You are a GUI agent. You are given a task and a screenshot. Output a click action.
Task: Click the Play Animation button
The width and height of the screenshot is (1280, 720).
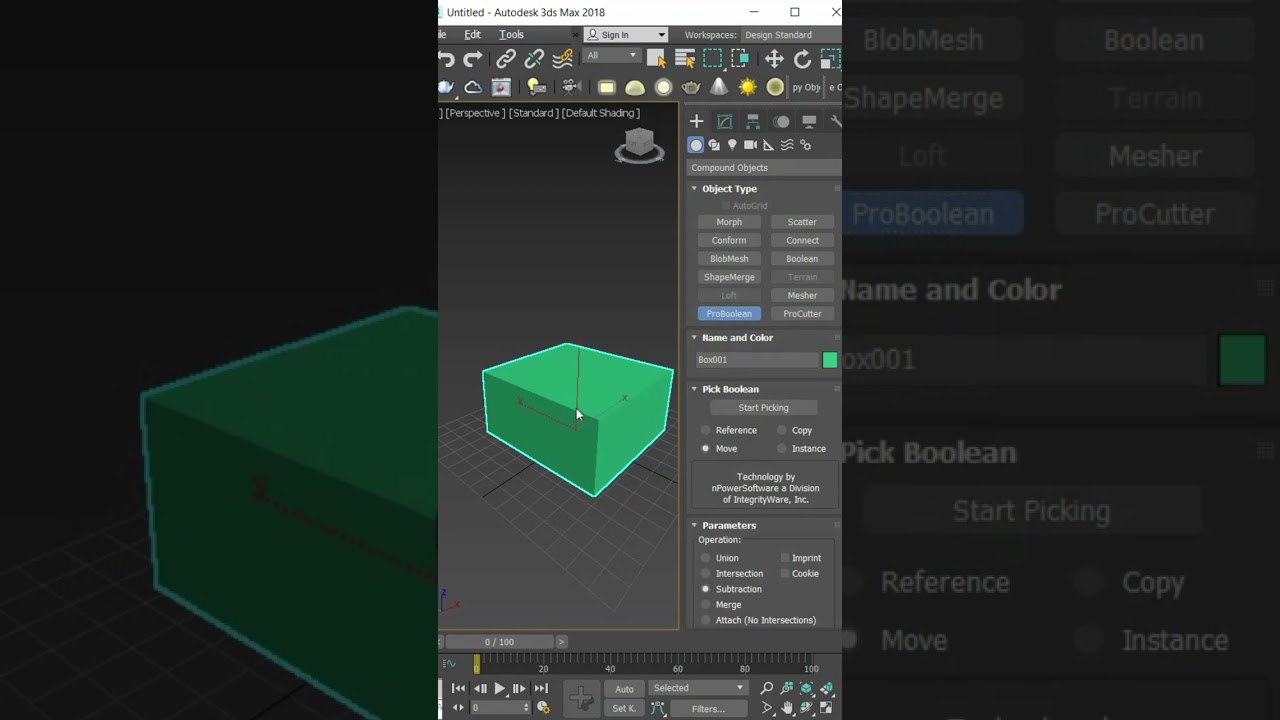click(x=500, y=688)
